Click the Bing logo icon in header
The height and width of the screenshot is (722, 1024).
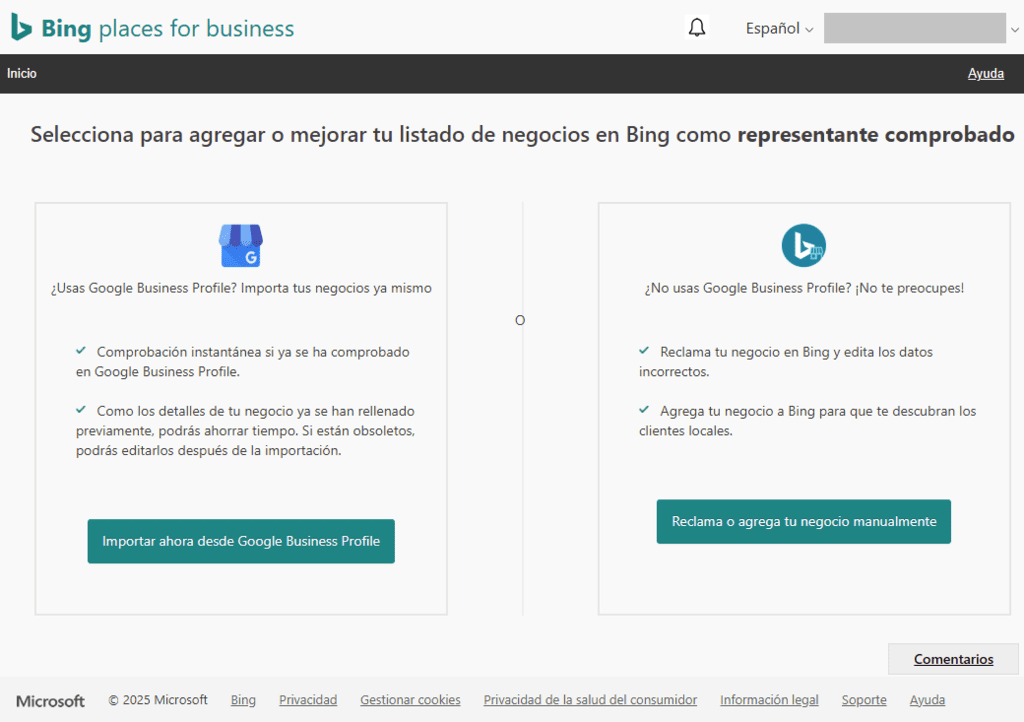pos(21,27)
